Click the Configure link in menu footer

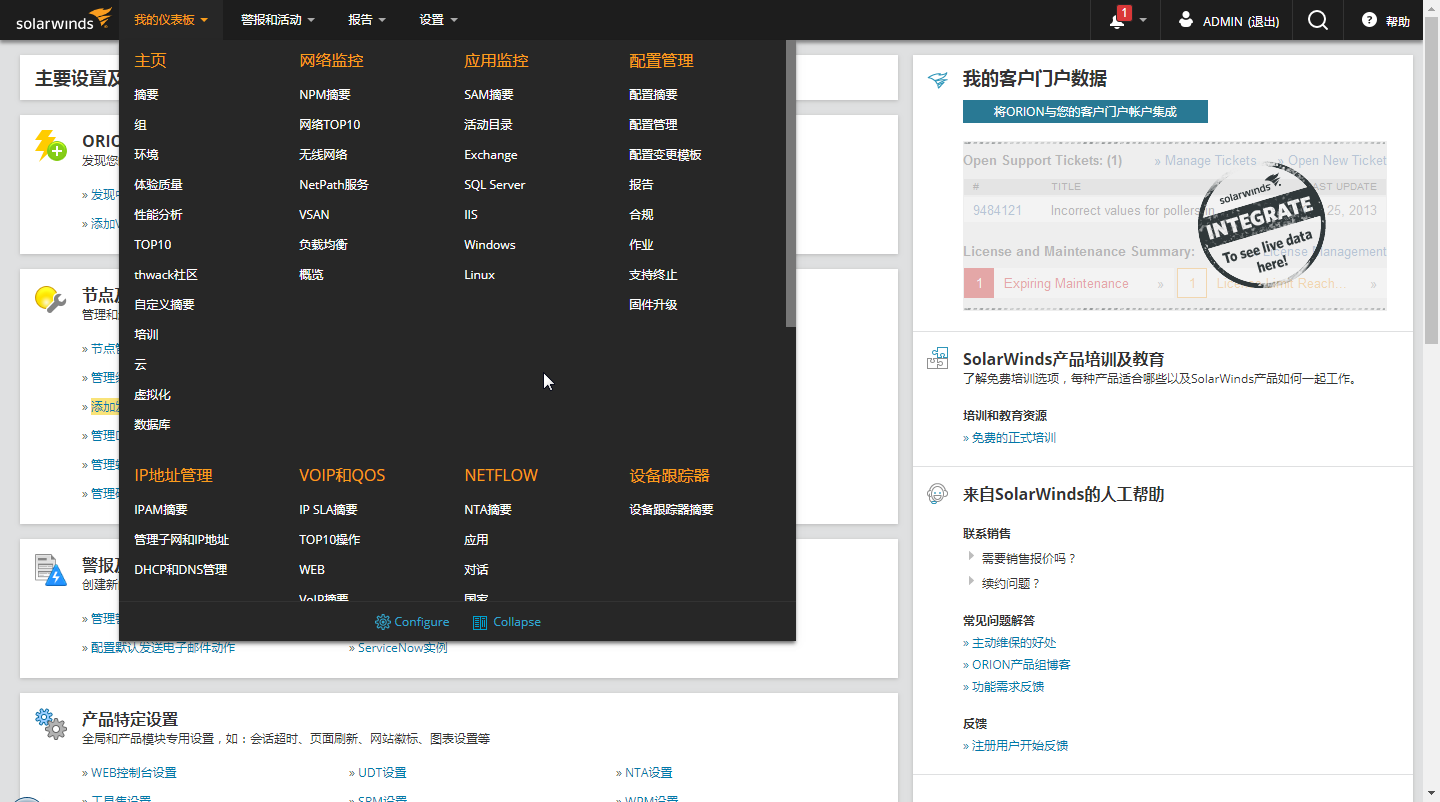click(422, 622)
